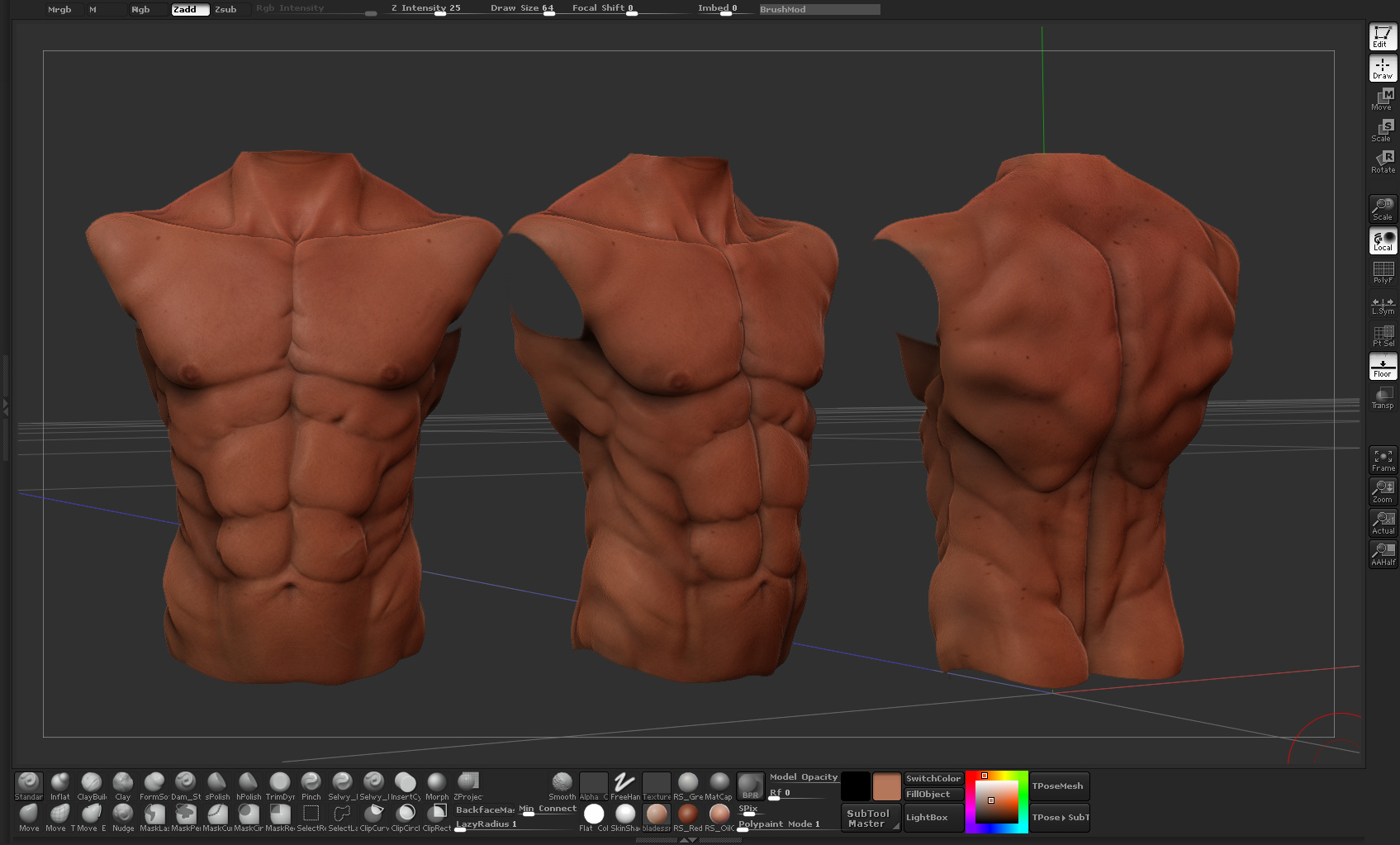Screen dimensions: 1400x845
Task: Select the Nudge brush
Action: (x=123, y=817)
